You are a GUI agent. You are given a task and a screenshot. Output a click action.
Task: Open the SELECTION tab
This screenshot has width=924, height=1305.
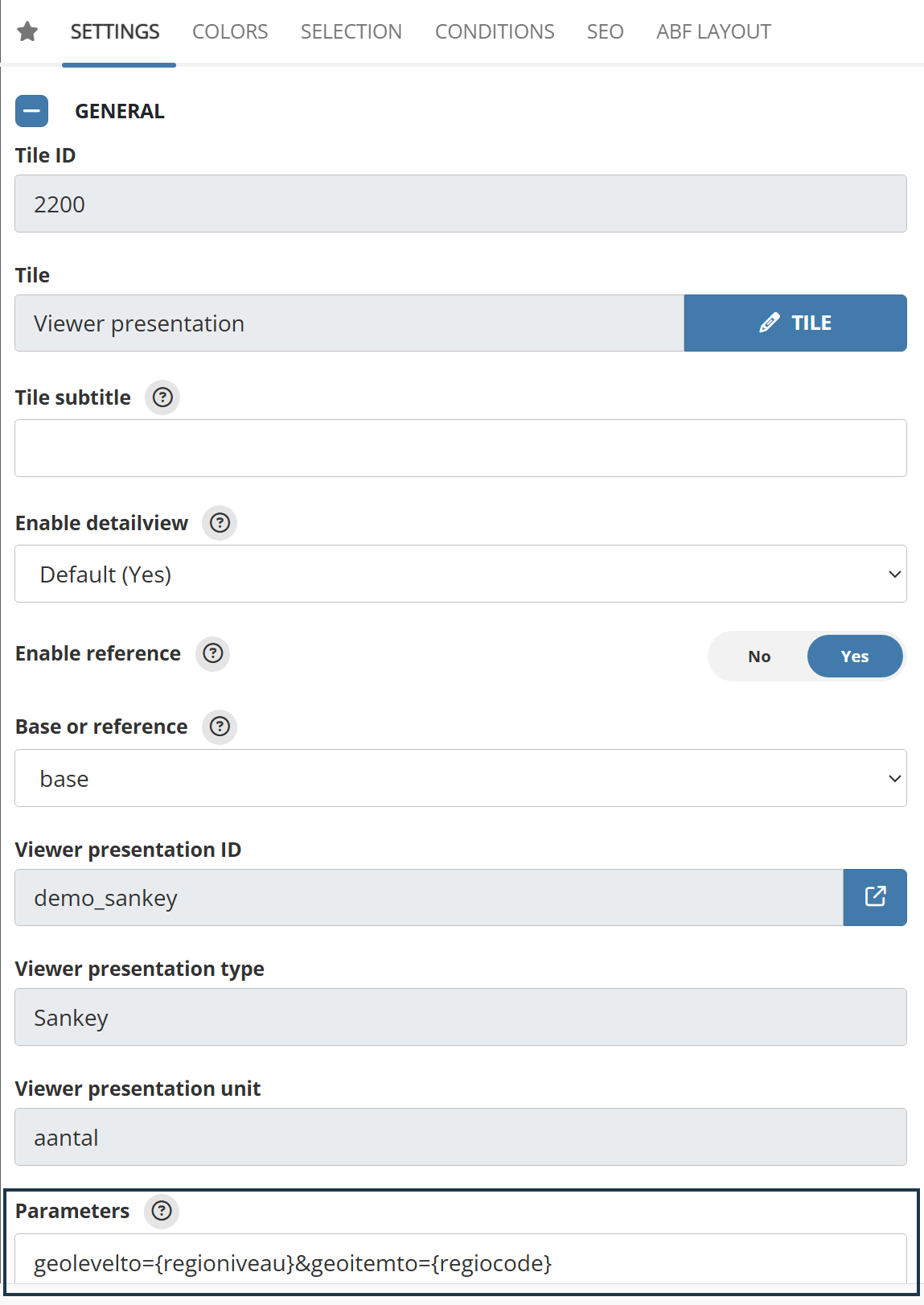pyautogui.click(x=351, y=31)
